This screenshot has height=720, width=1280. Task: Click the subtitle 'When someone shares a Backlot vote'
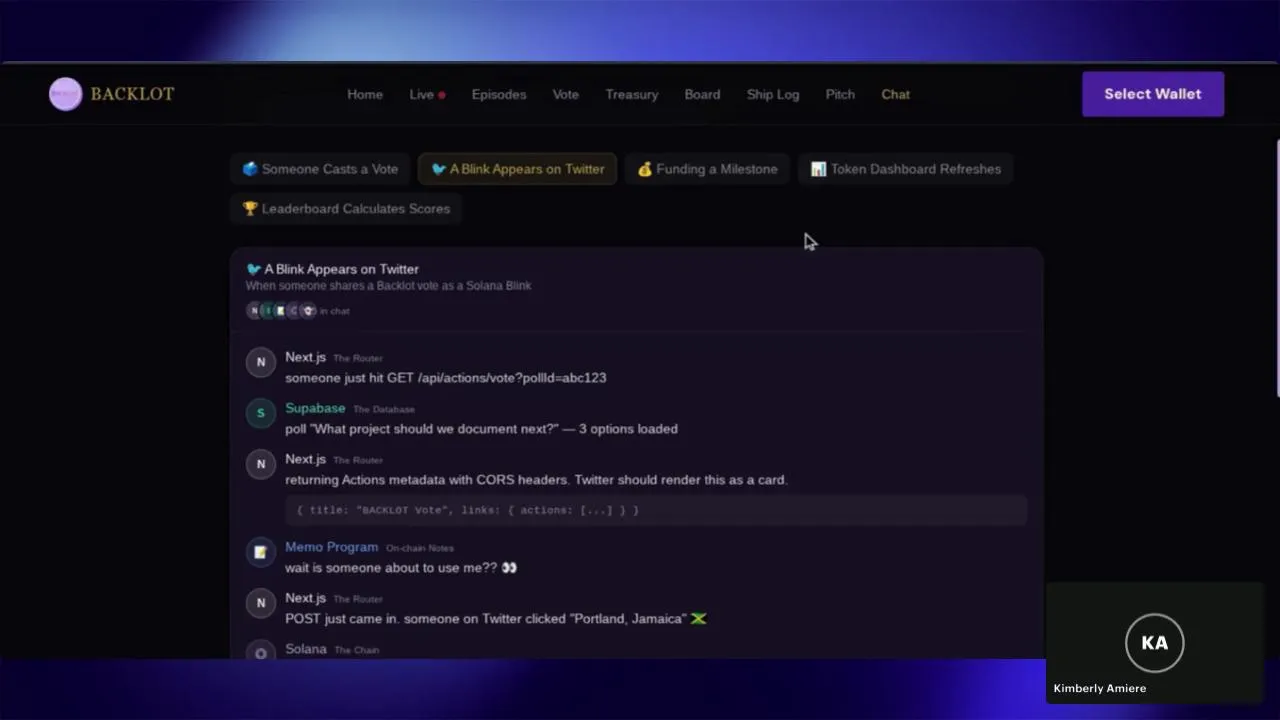tap(389, 286)
